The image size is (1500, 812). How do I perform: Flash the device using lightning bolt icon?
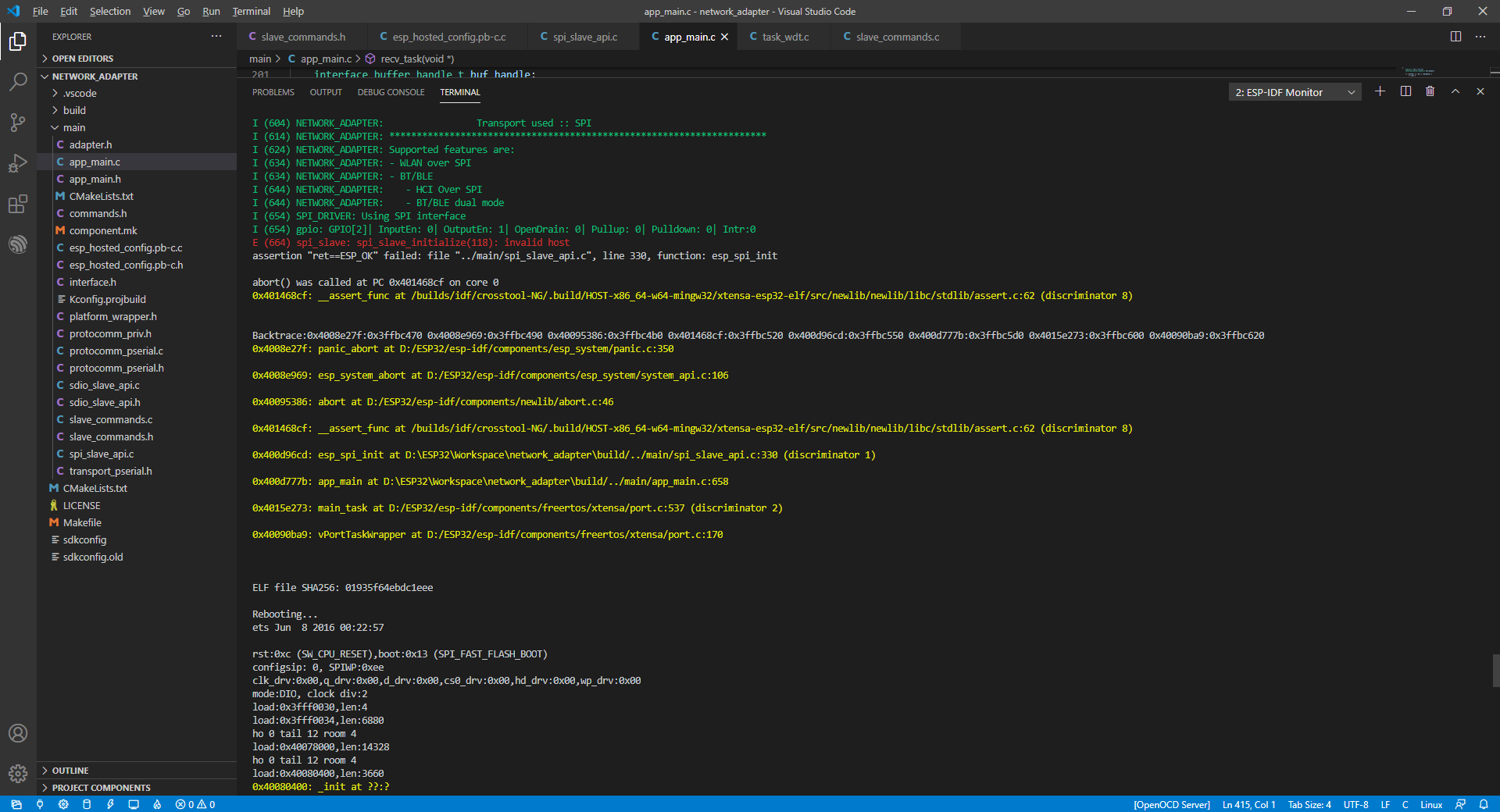(110, 805)
